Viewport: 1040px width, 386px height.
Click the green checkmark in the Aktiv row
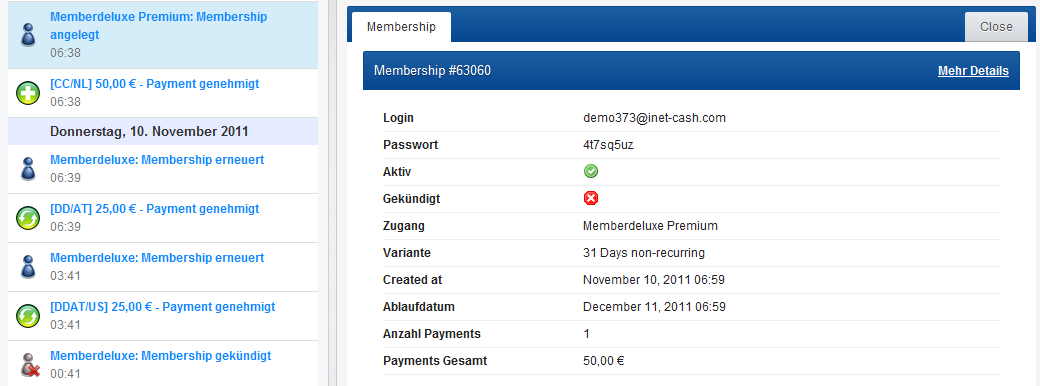click(590, 172)
